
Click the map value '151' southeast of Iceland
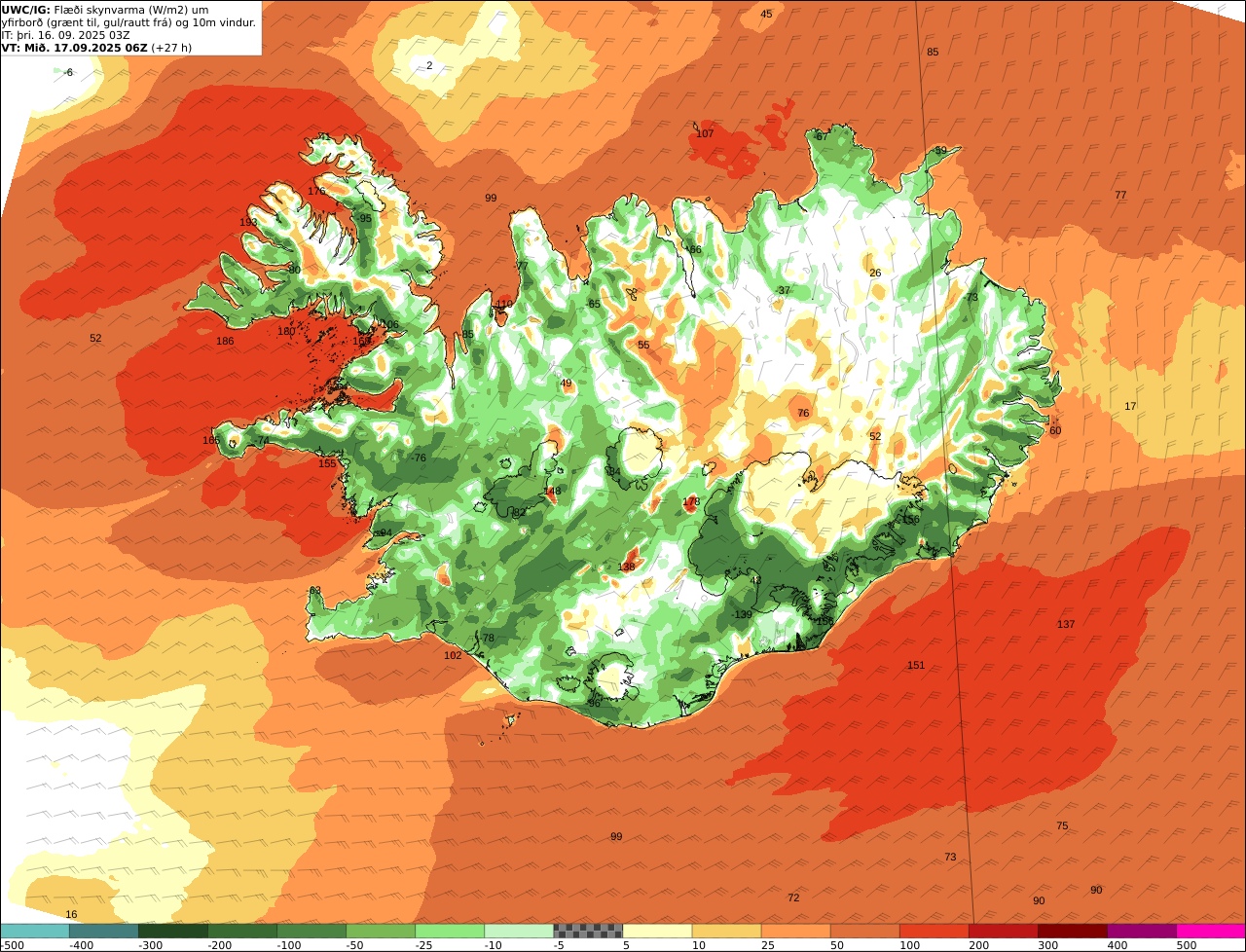[916, 665]
